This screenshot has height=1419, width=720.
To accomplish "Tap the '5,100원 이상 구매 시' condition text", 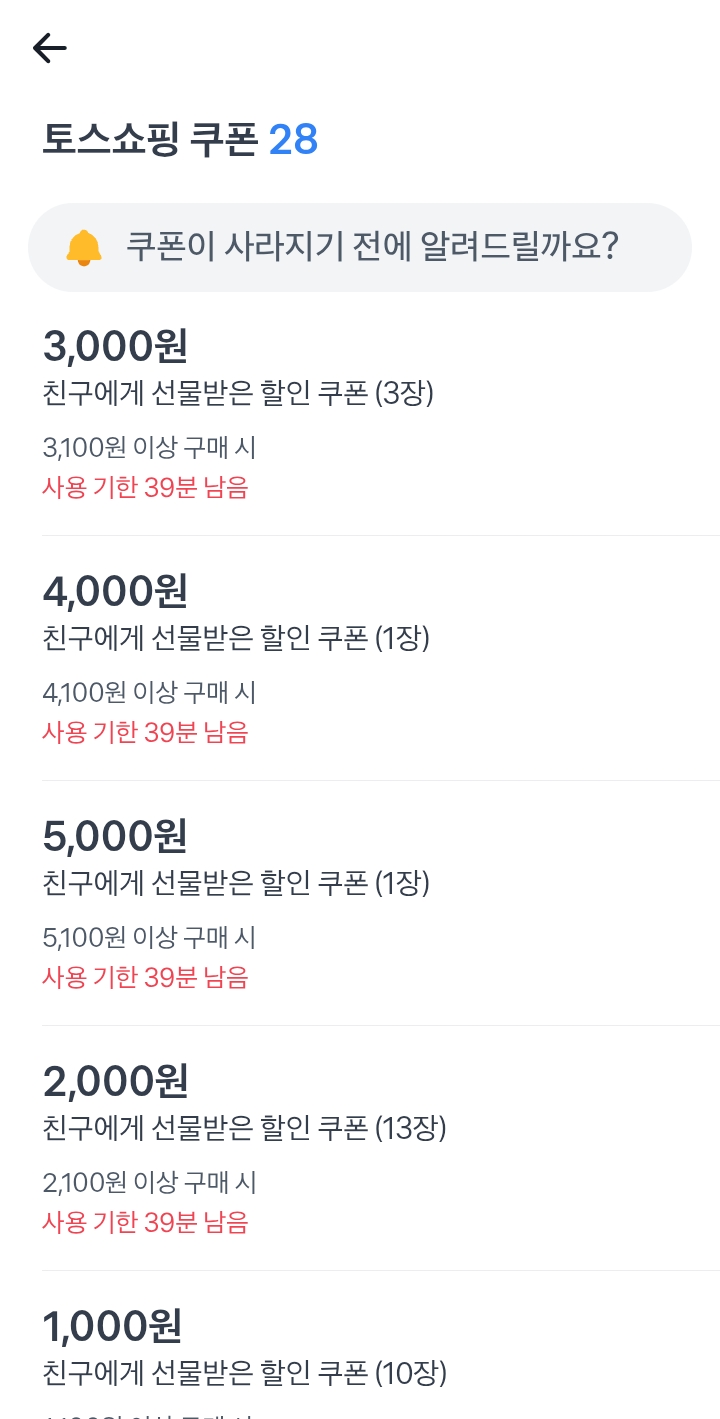I will (x=150, y=937).
